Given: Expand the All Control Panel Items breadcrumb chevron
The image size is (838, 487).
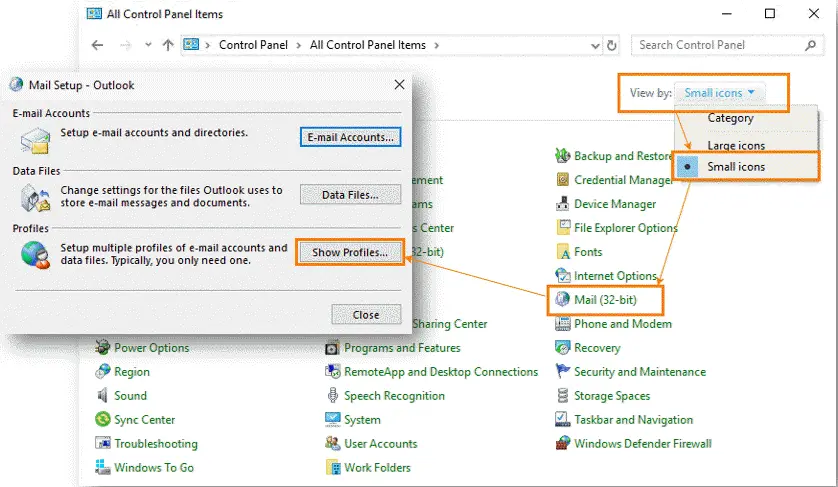Looking at the screenshot, I should (437, 45).
